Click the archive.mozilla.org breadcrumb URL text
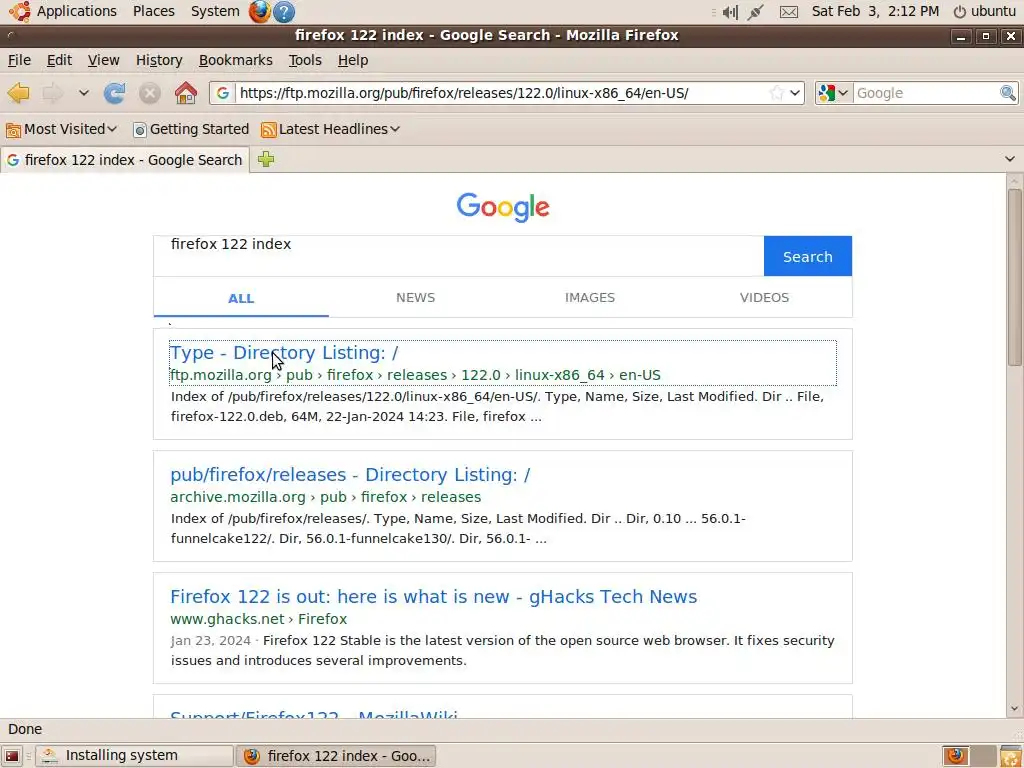The image size is (1024, 768). pos(325,497)
